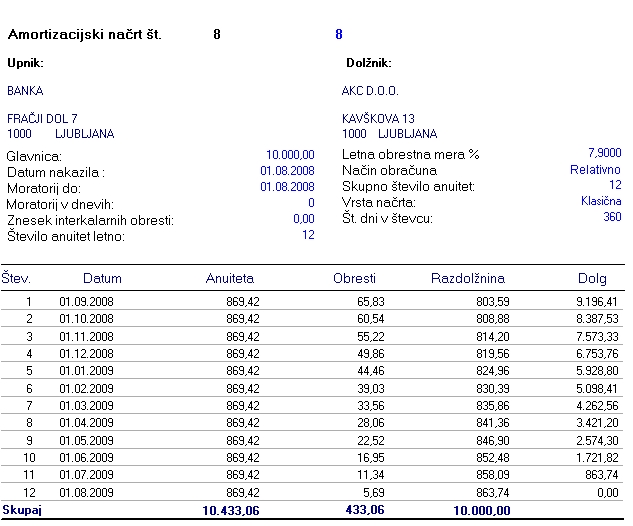Click the Datum column header
The image size is (633, 526).
point(102,278)
